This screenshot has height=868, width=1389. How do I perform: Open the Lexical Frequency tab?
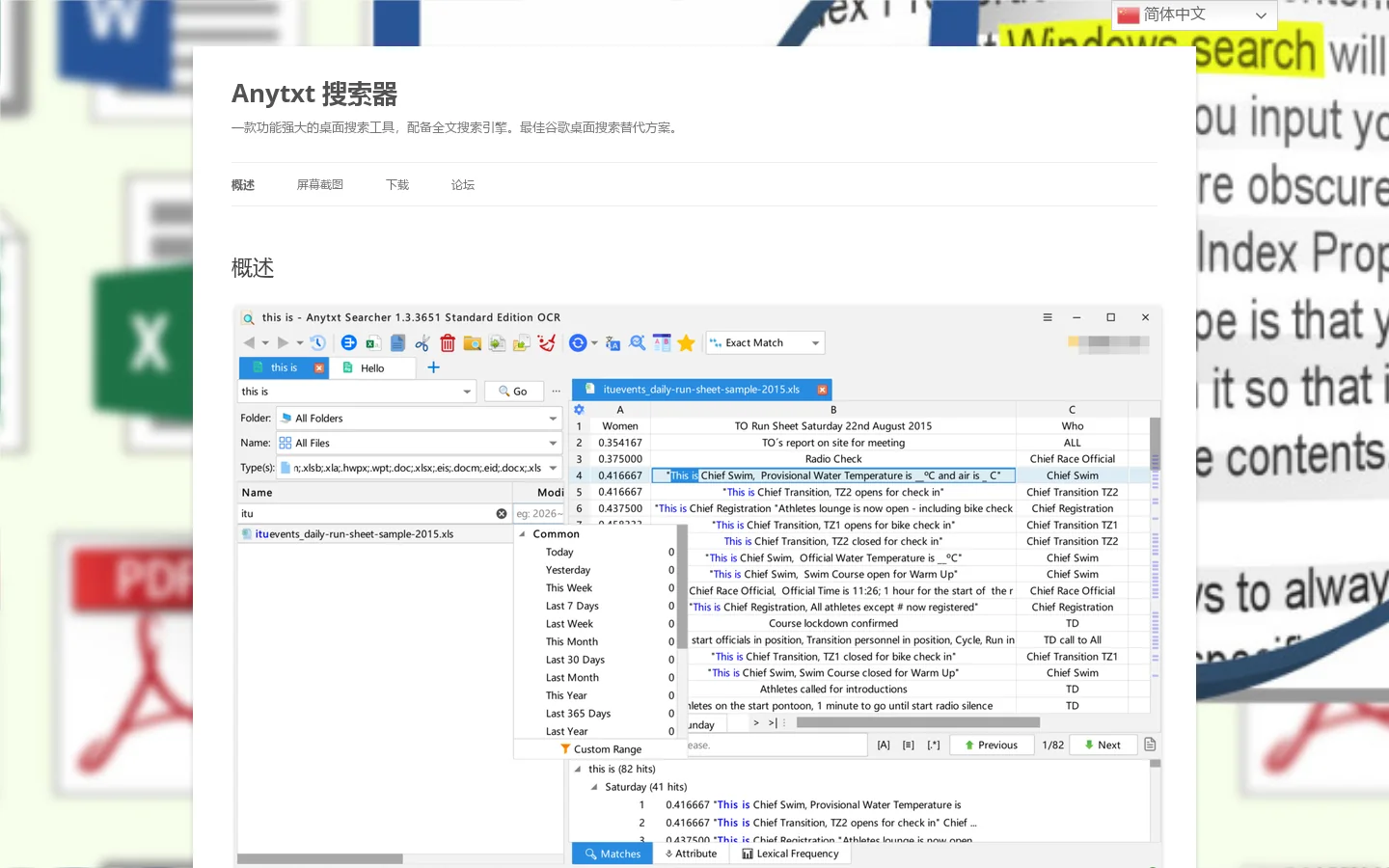pyautogui.click(x=790, y=854)
